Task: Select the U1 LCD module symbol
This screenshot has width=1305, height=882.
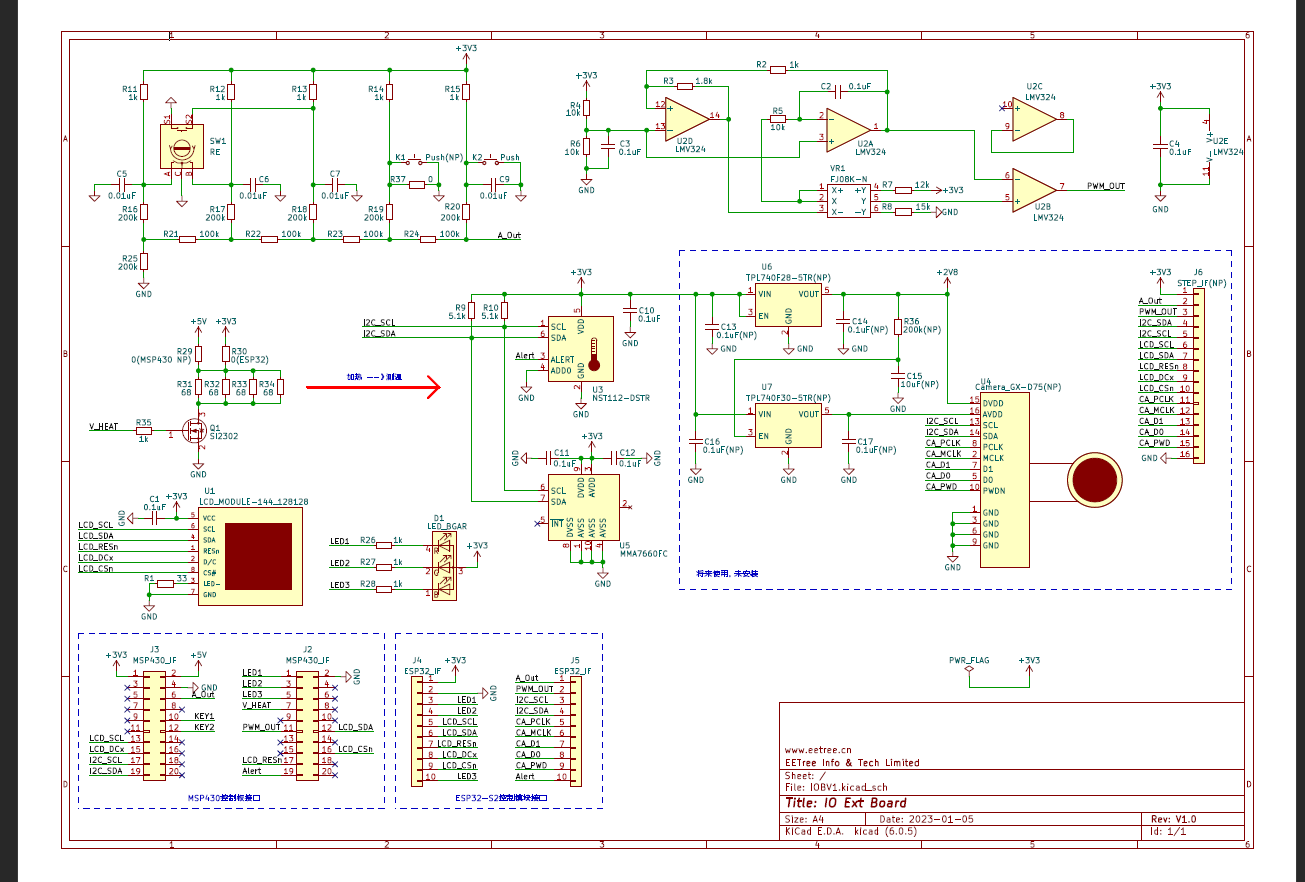Action: point(251,556)
